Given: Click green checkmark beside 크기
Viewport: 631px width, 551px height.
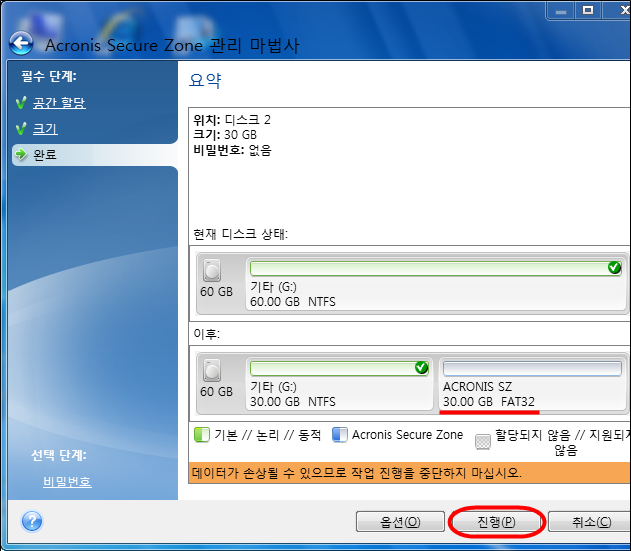Looking at the screenshot, I should (x=21, y=129).
